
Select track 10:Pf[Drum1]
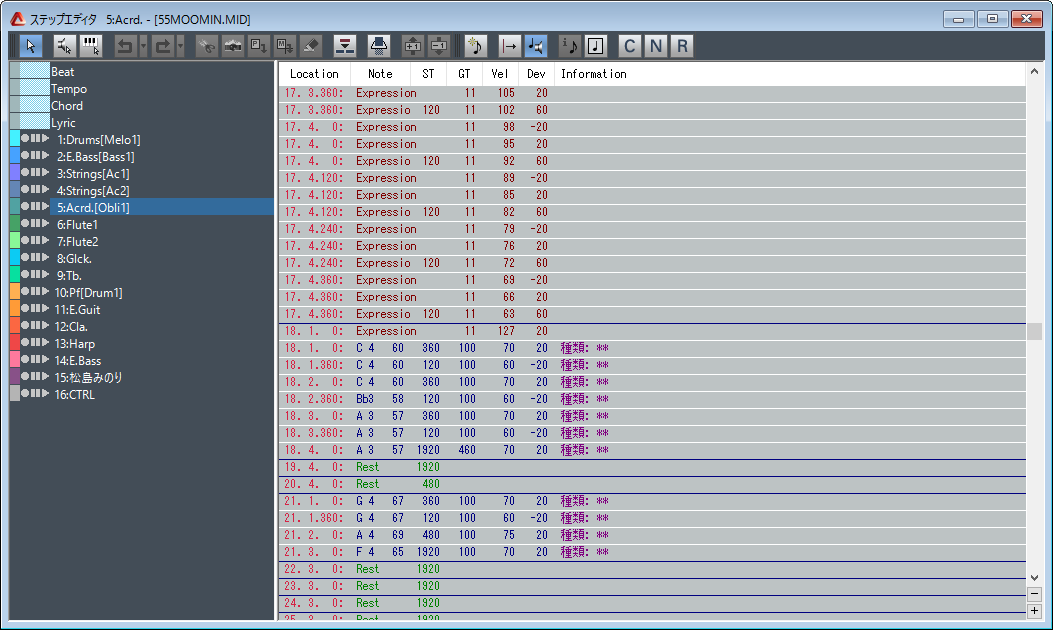[142, 292]
